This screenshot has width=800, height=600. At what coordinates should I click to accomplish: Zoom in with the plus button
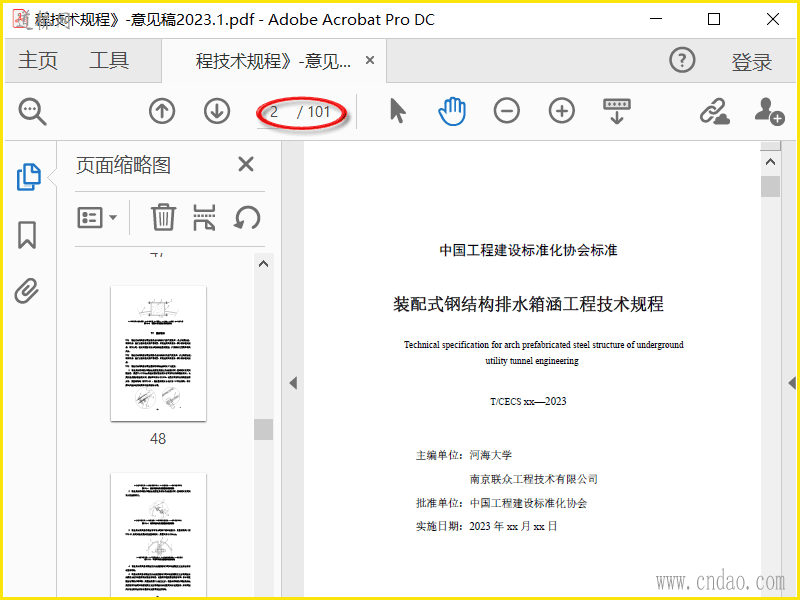(561, 111)
